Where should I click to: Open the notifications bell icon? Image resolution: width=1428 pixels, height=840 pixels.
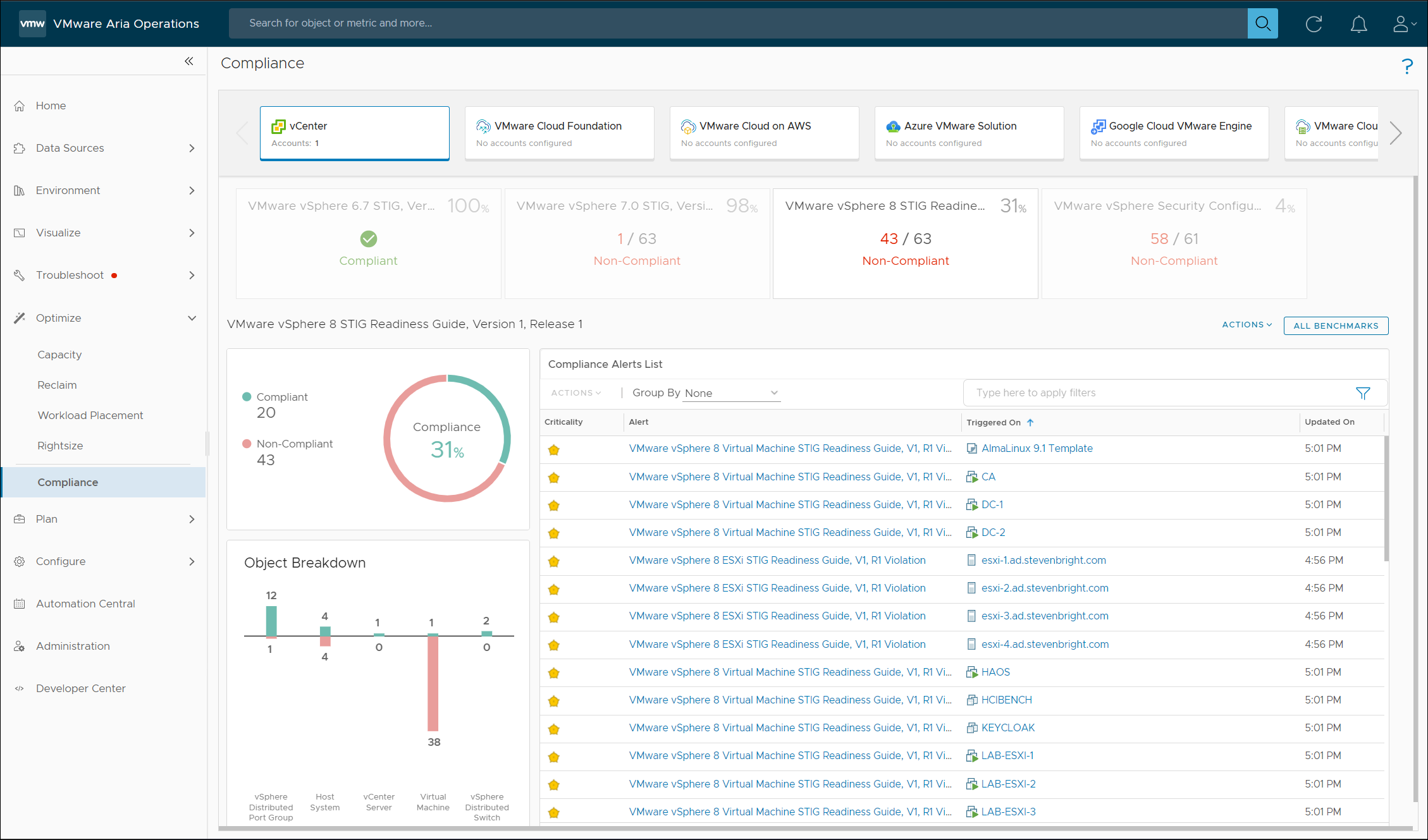coord(1358,23)
